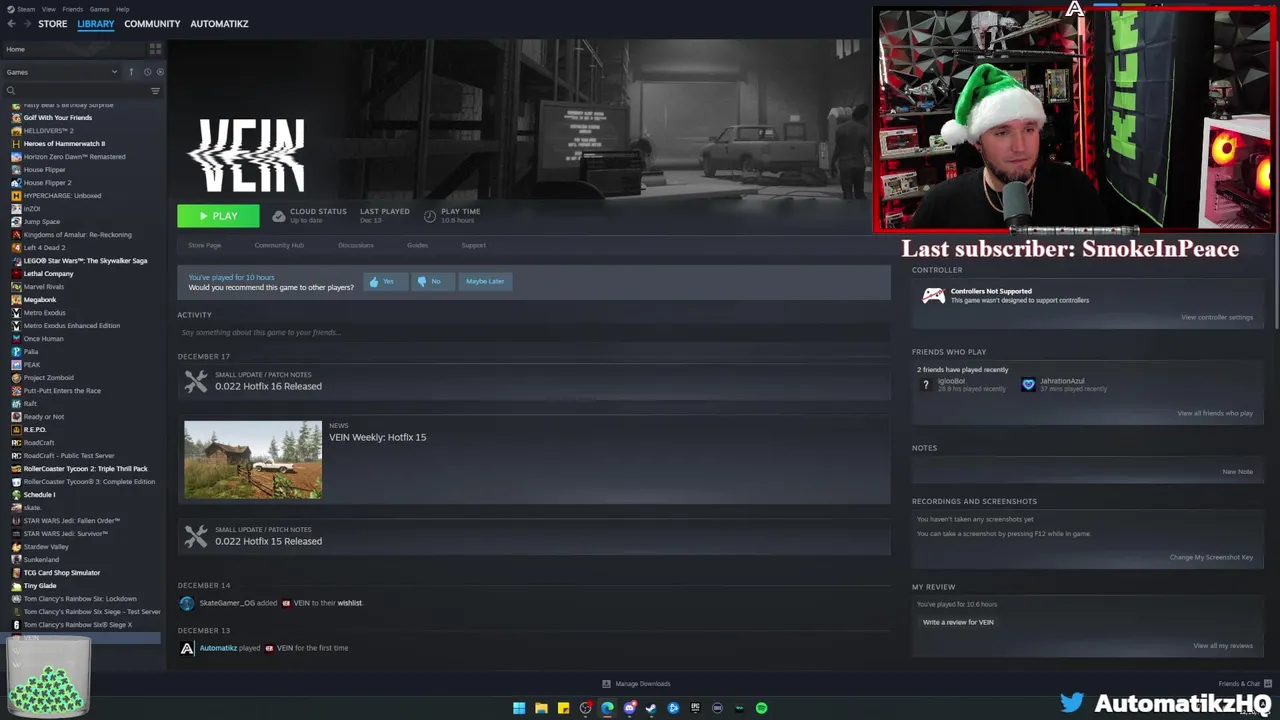Image resolution: width=1280 pixels, height=720 pixels.
Task: Sort library list with the up-arrow icon
Action: pos(131,72)
